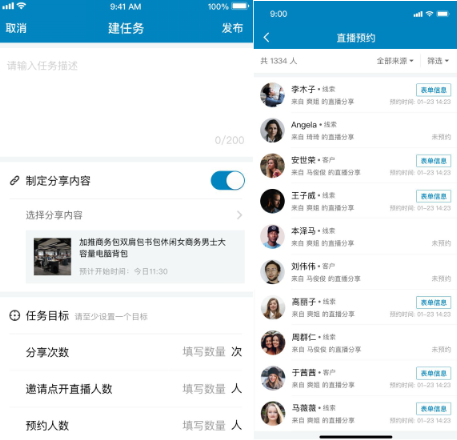Open Angela's profile avatar
The image size is (457, 440).
pos(272,130)
